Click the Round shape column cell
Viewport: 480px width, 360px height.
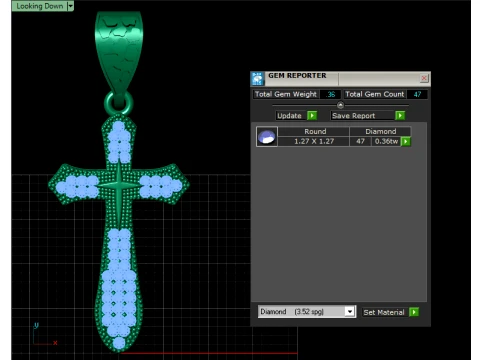pos(314,131)
